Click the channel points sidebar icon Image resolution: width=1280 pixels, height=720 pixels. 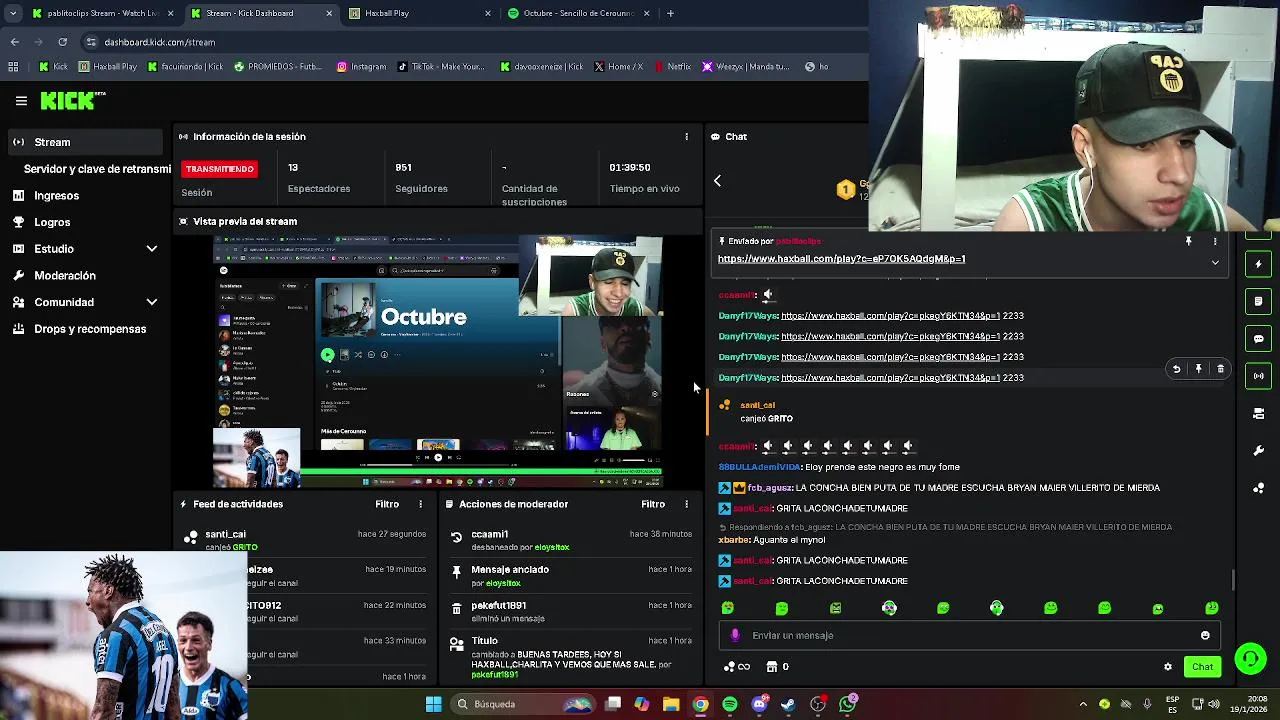1259,488
